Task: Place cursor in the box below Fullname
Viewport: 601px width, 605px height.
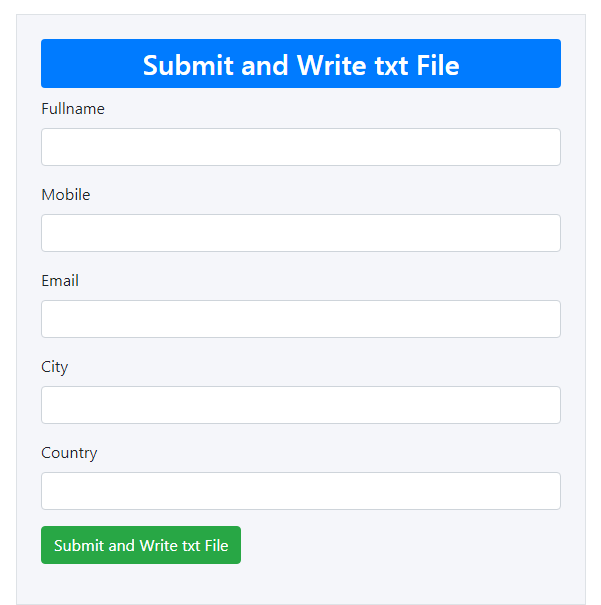Action: click(x=300, y=147)
